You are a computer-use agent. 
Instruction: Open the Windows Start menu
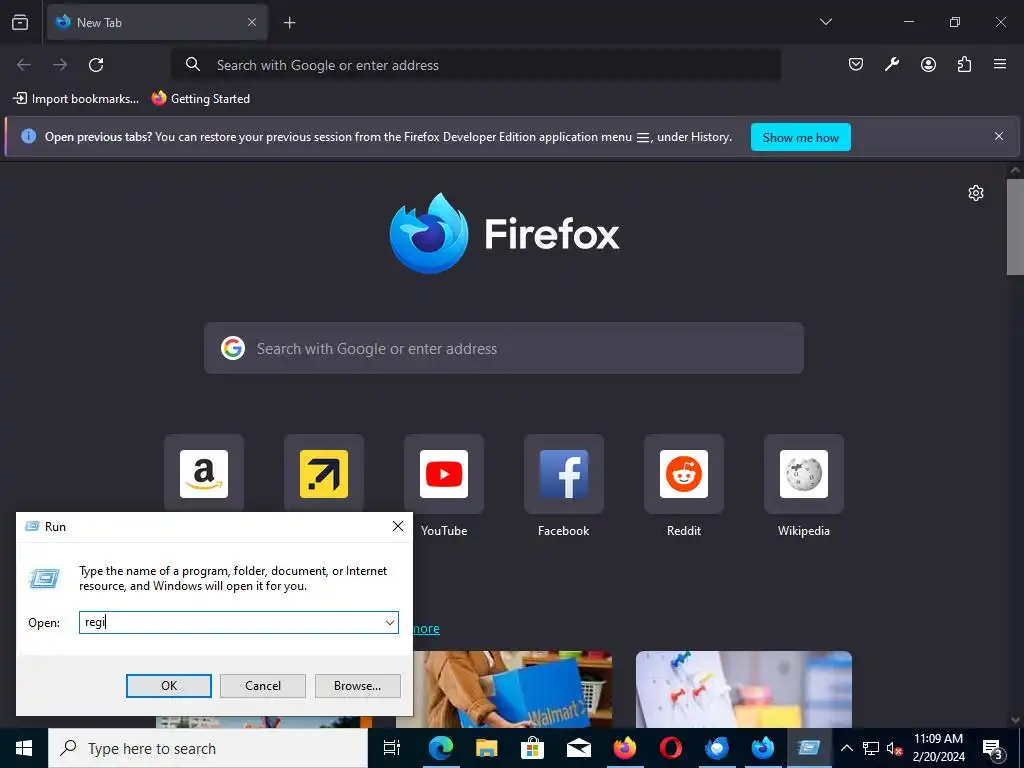pyautogui.click(x=24, y=748)
